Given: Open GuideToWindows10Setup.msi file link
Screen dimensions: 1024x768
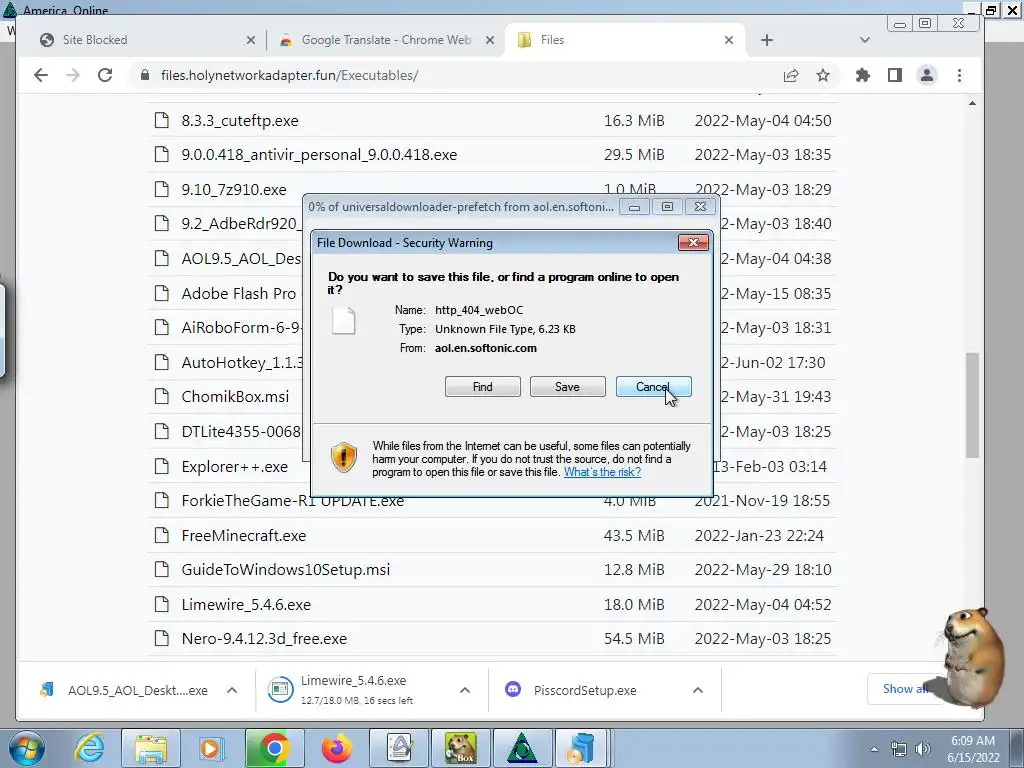Looking at the screenshot, I should click(285, 569).
